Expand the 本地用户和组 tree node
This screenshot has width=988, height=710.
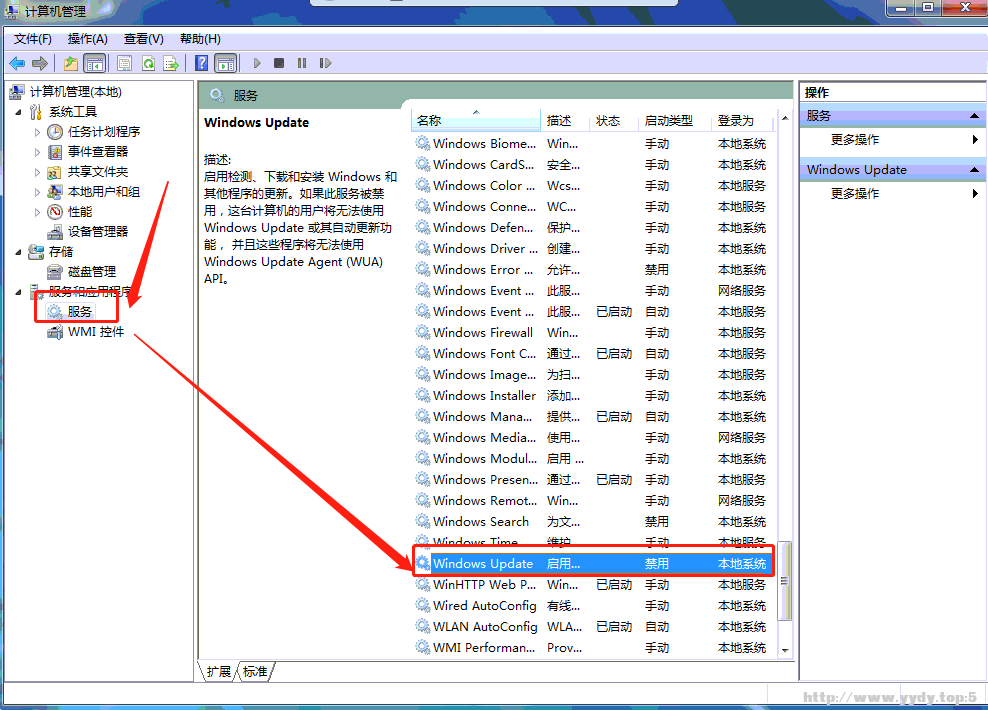click(x=37, y=192)
